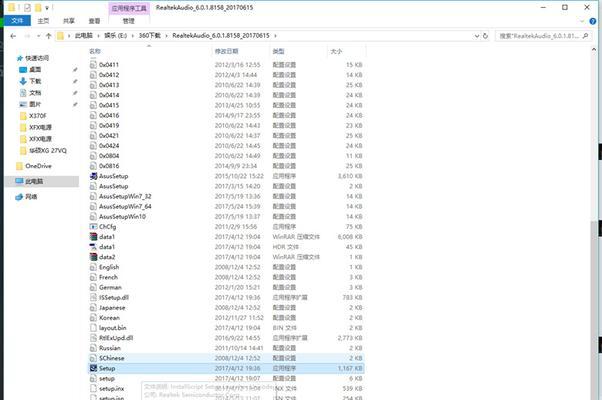Viewport: 602px width, 400px height.
Task: Select the Setup application icon
Action: (x=93, y=368)
